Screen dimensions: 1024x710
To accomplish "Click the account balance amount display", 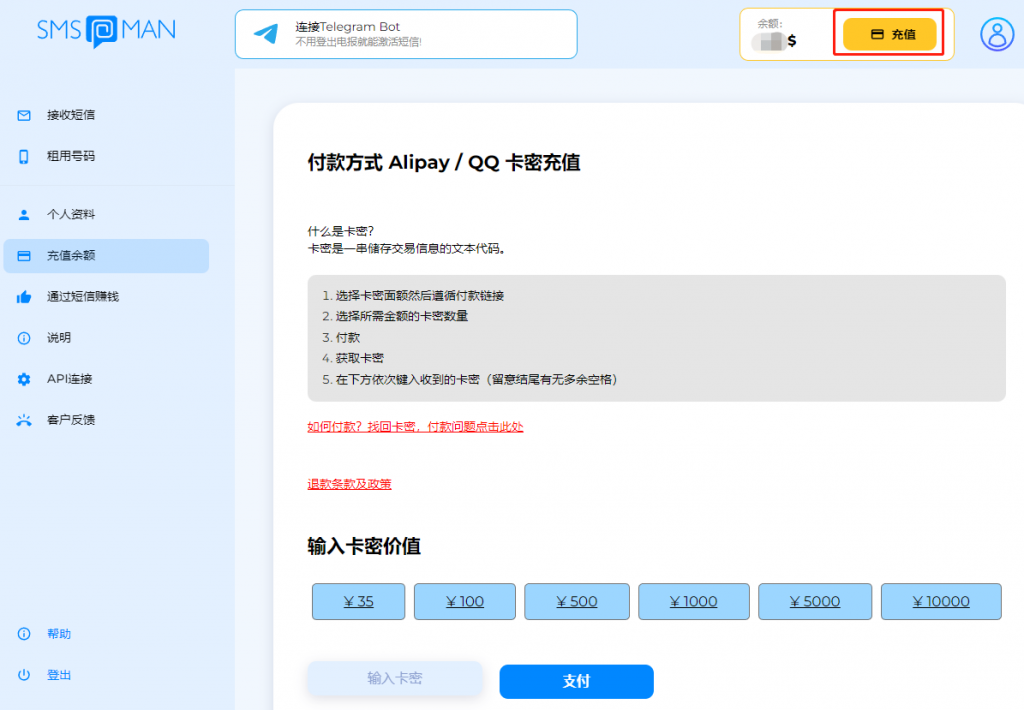I will click(x=774, y=41).
